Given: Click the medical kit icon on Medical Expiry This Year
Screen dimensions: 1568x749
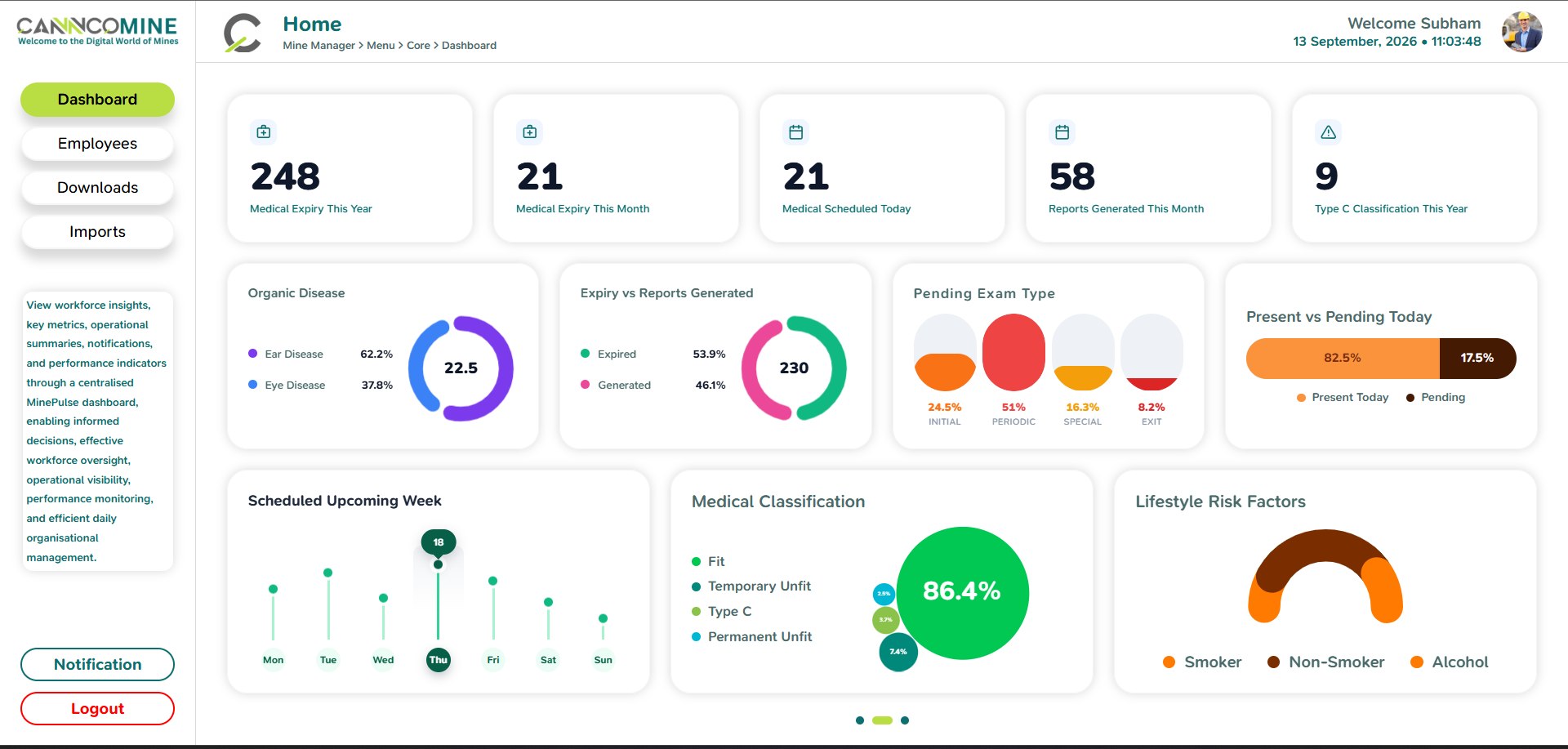Looking at the screenshot, I should click(x=264, y=132).
